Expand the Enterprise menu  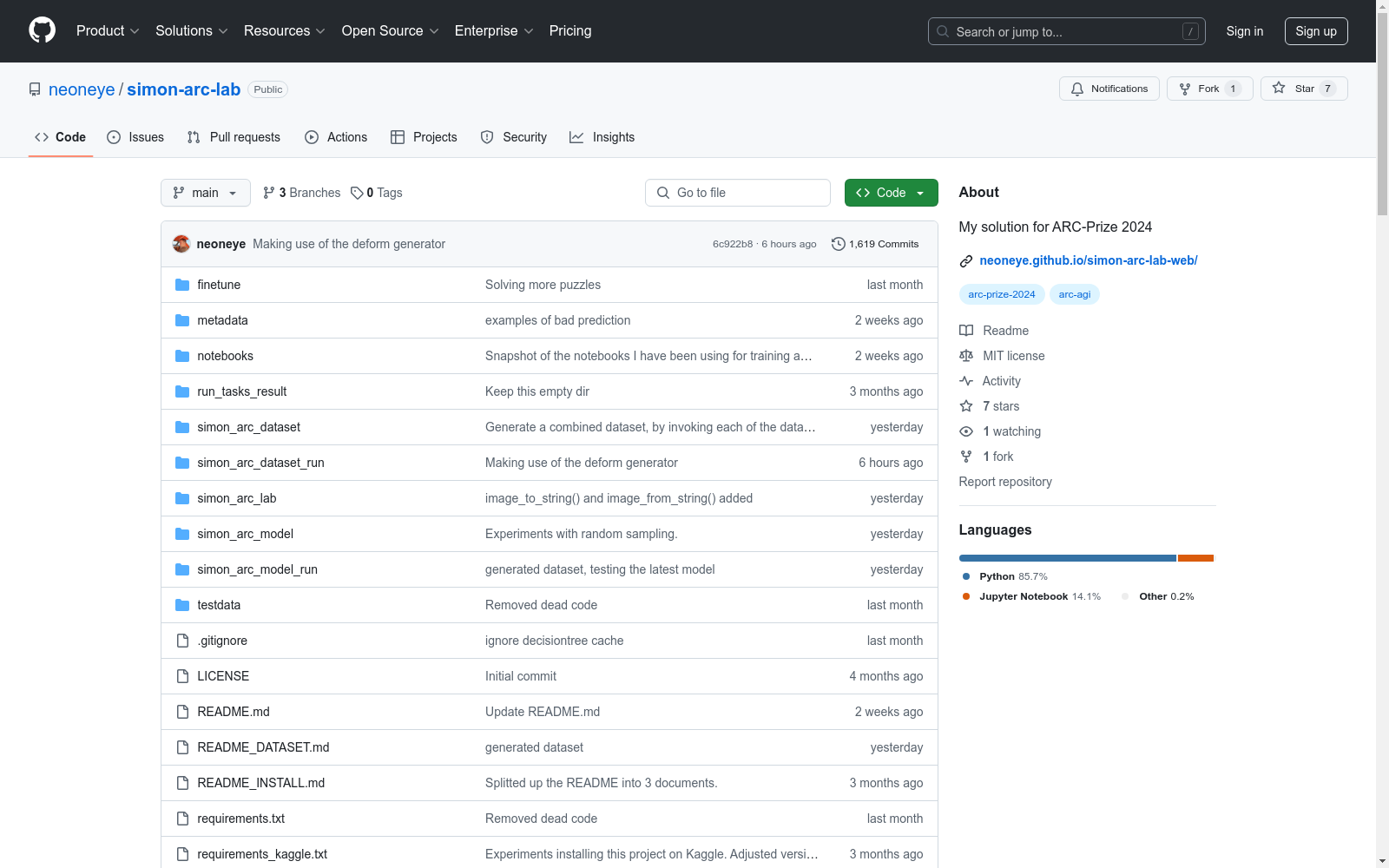(x=494, y=31)
